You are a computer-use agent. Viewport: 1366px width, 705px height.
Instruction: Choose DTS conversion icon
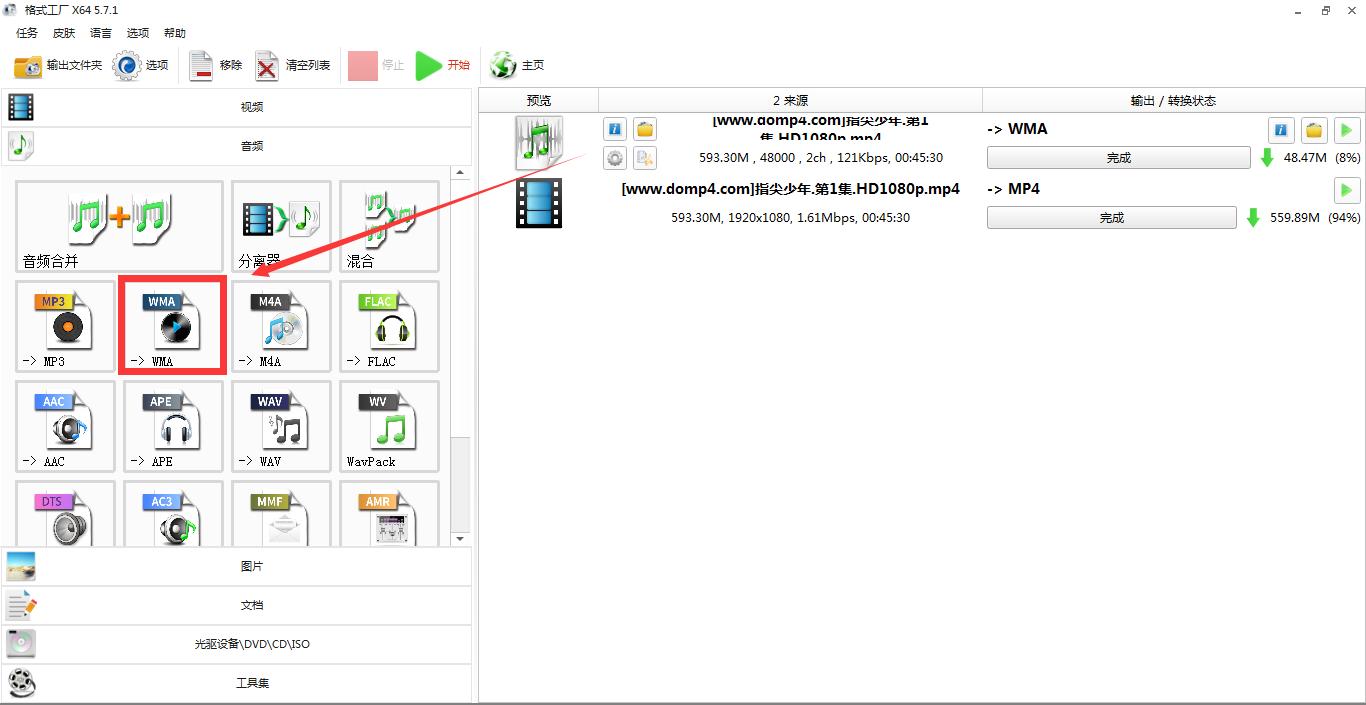tap(65, 514)
